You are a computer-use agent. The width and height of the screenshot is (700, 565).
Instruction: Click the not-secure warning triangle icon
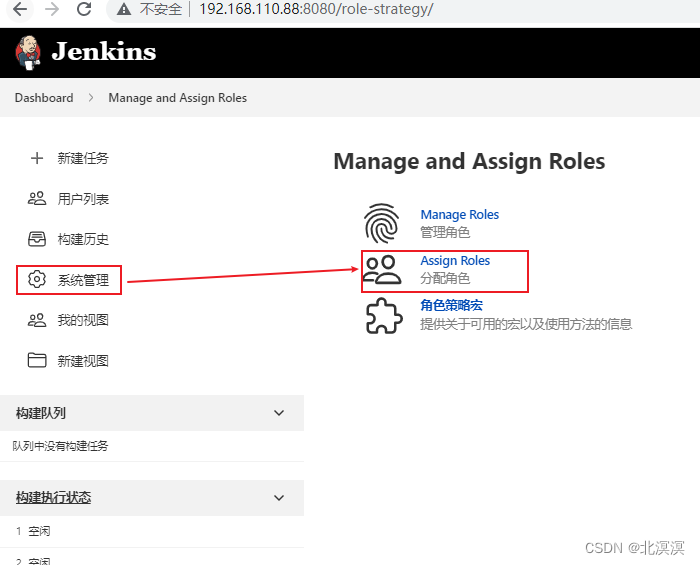pyautogui.click(x=124, y=9)
